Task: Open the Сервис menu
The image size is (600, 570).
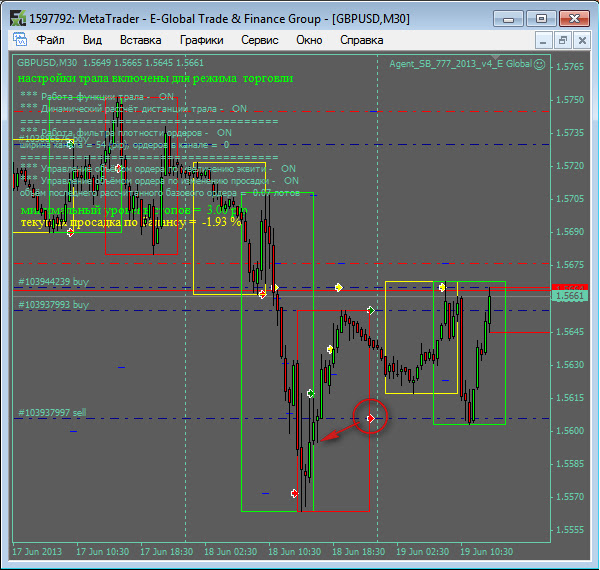Action: [x=259, y=40]
